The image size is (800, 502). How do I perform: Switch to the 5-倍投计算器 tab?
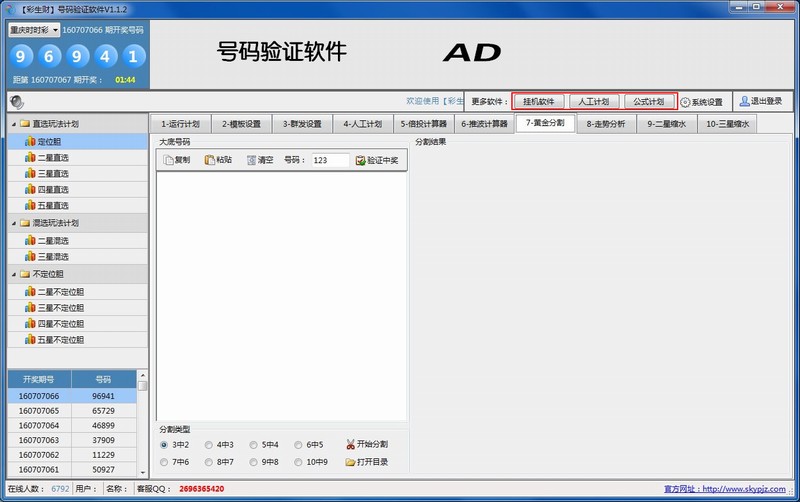tap(423, 125)
